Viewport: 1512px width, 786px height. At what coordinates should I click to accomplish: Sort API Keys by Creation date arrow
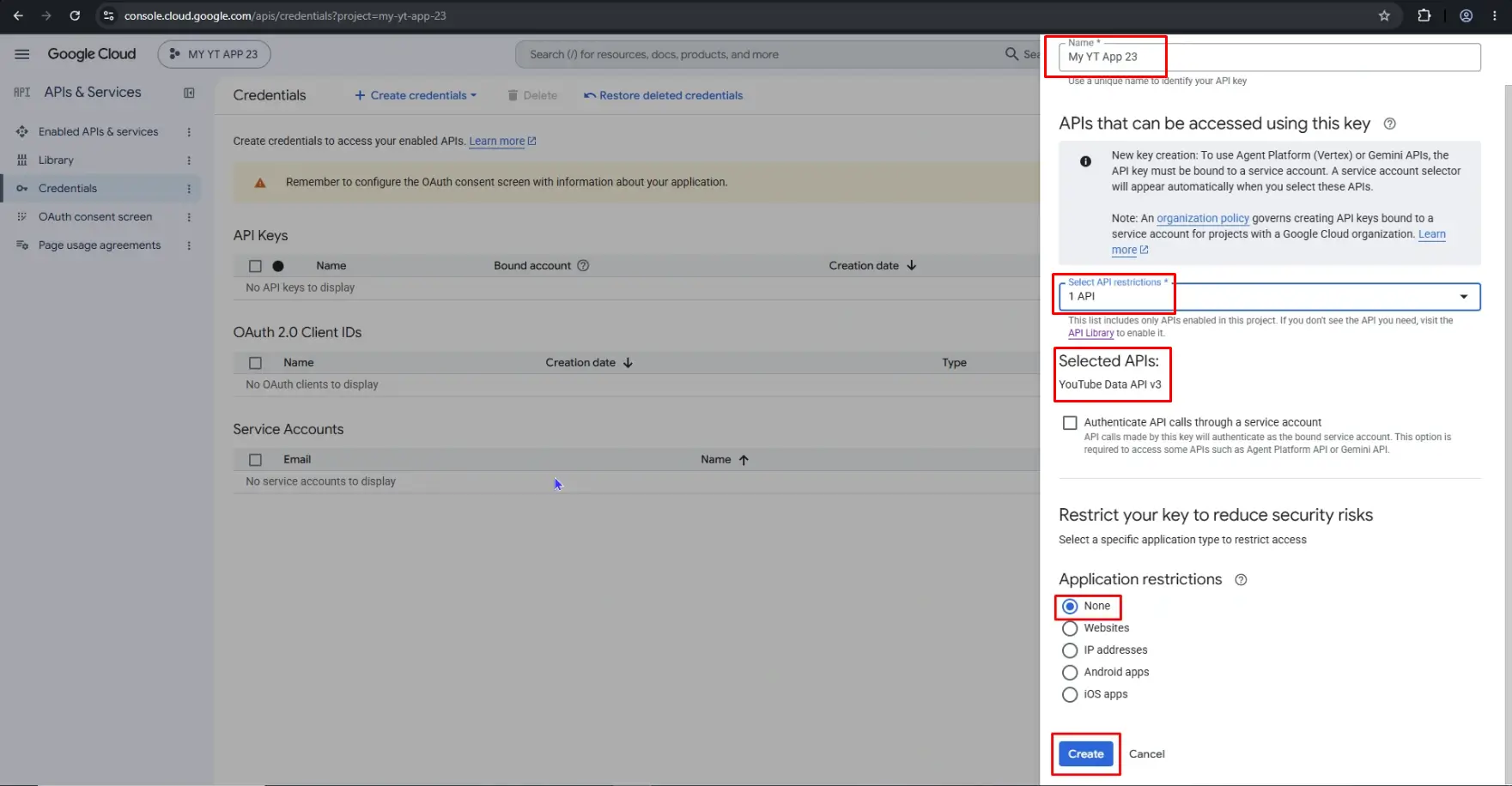pos(912,266)
